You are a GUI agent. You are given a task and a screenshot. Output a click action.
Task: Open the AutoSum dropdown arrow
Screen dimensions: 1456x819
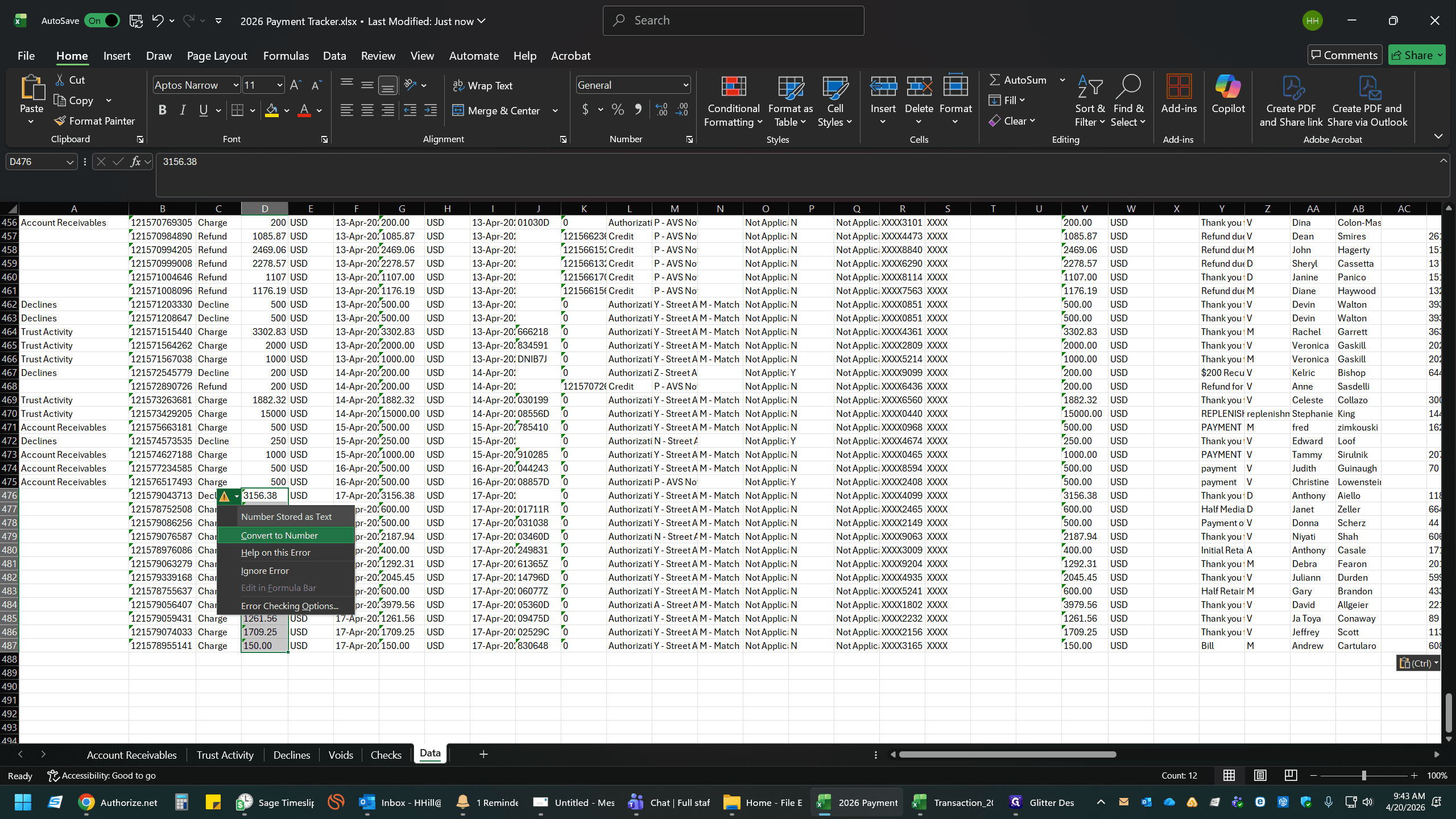pos(1062,80)
